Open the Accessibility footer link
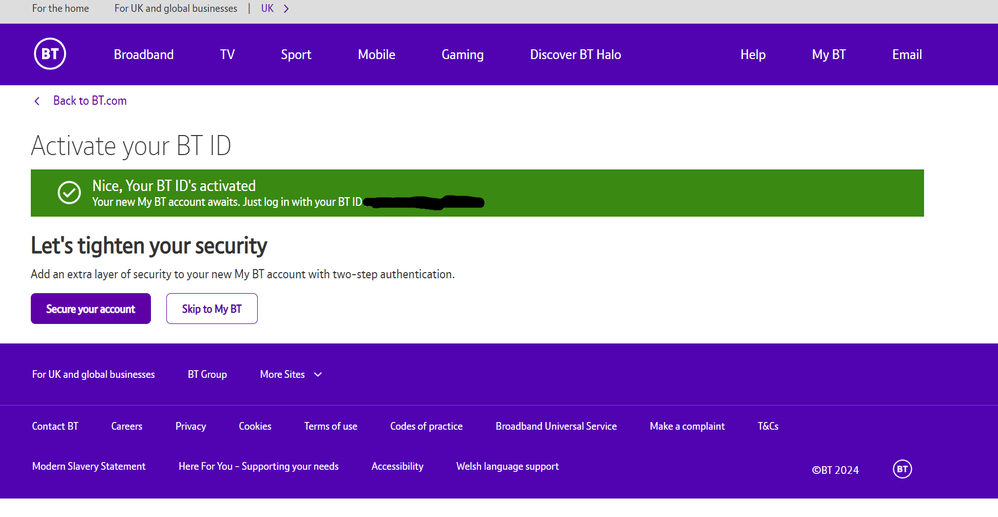998x517 pixels. (x=398, y=467)
